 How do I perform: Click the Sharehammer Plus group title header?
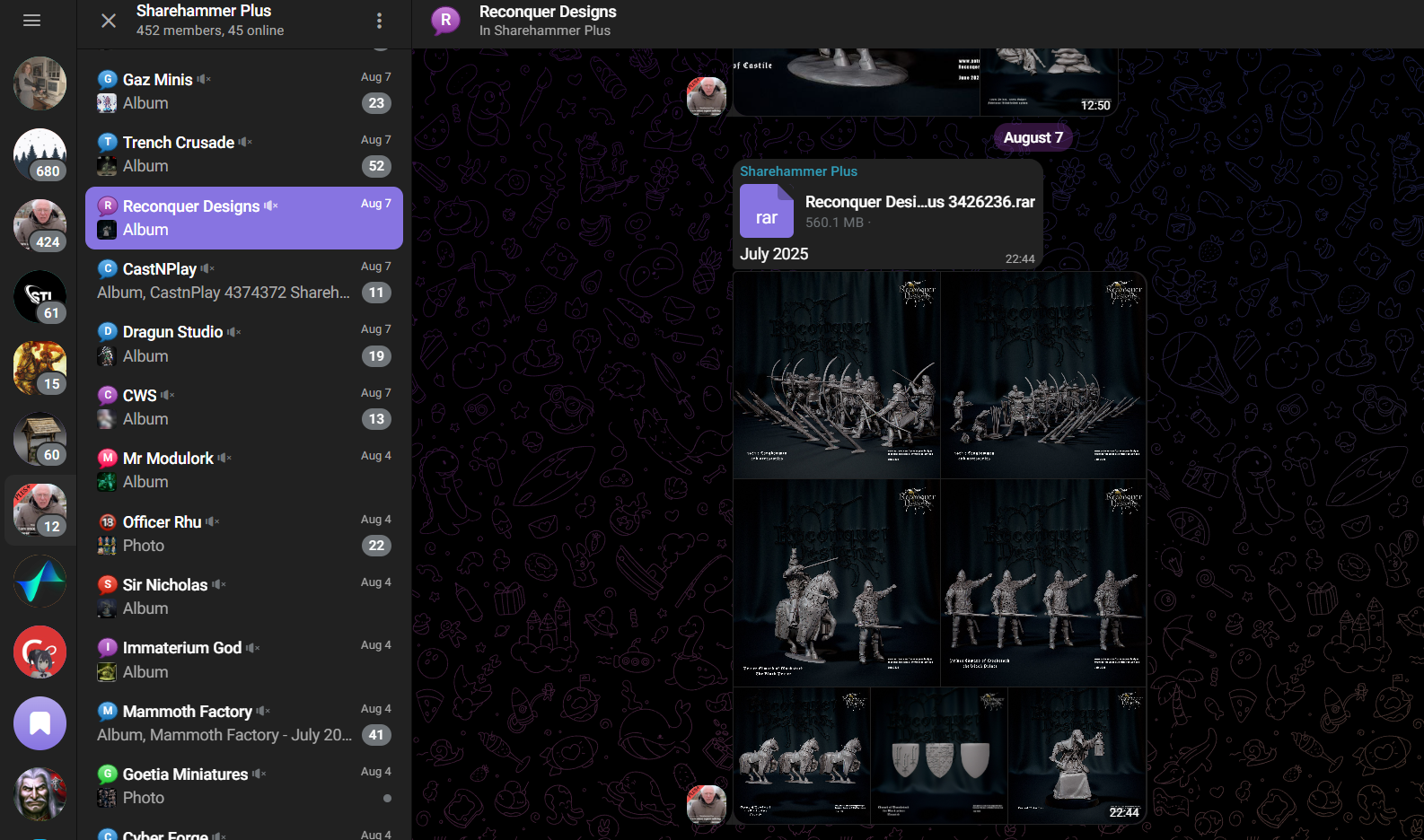tap(204, 11)
